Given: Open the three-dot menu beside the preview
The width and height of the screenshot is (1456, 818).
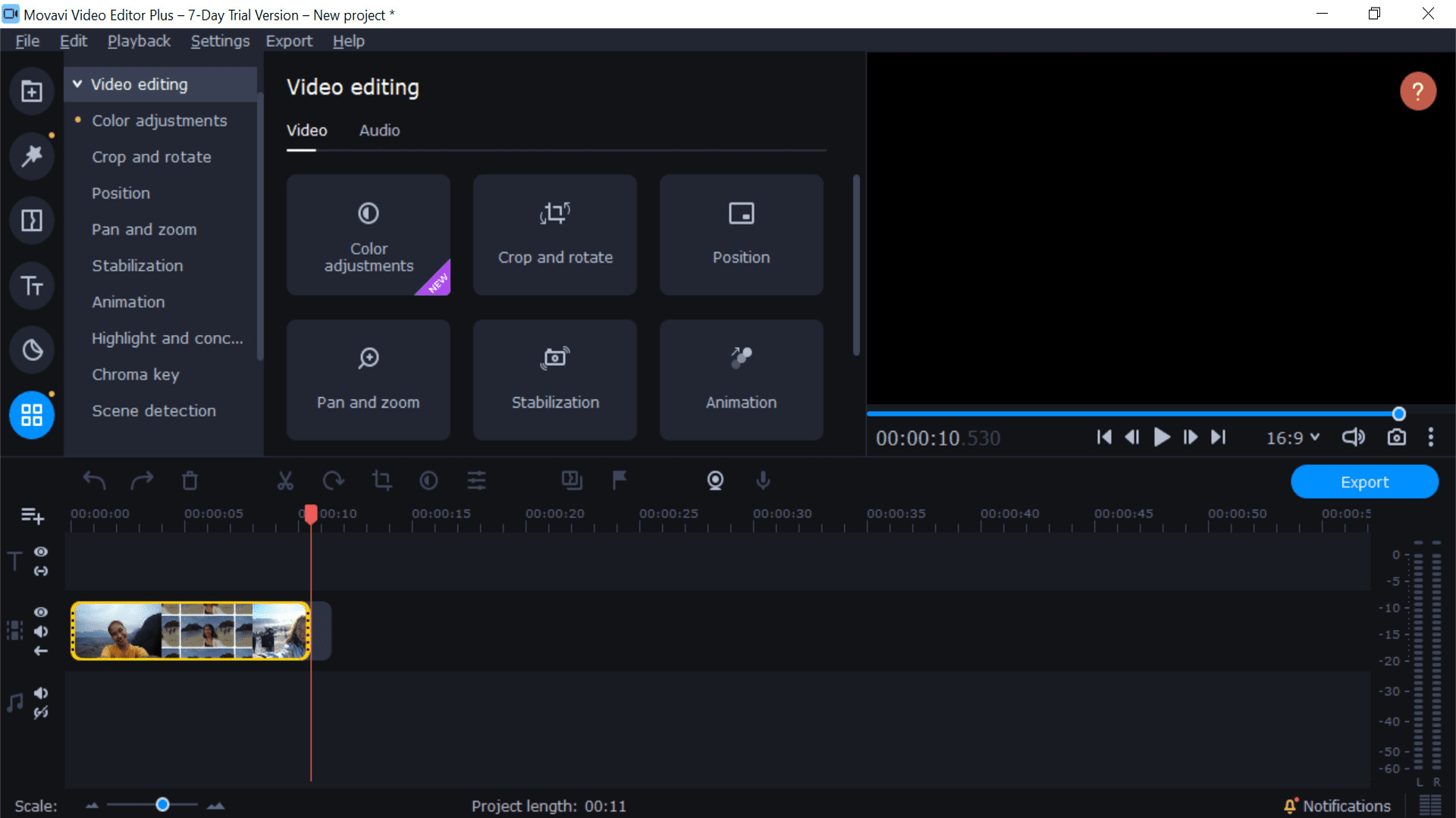Looking at the screenshot, I should tap(1431, 437).
